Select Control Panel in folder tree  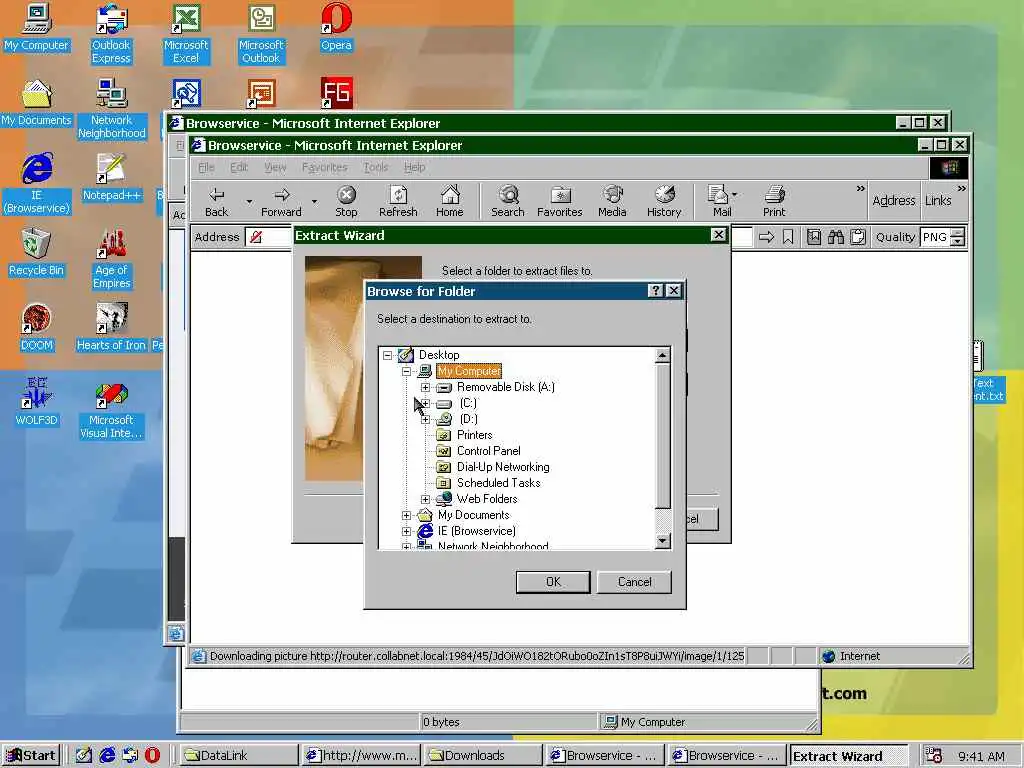coord(488,451)
